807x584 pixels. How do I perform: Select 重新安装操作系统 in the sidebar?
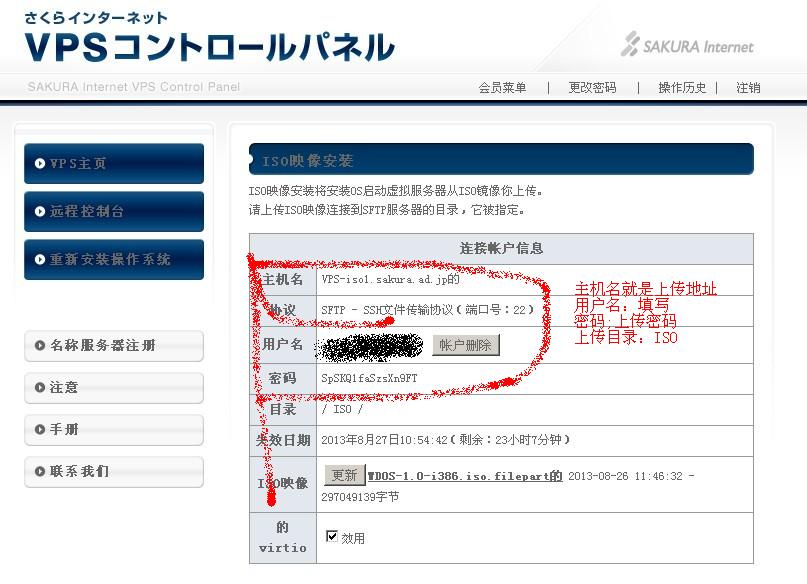click(x=114, y=259)
